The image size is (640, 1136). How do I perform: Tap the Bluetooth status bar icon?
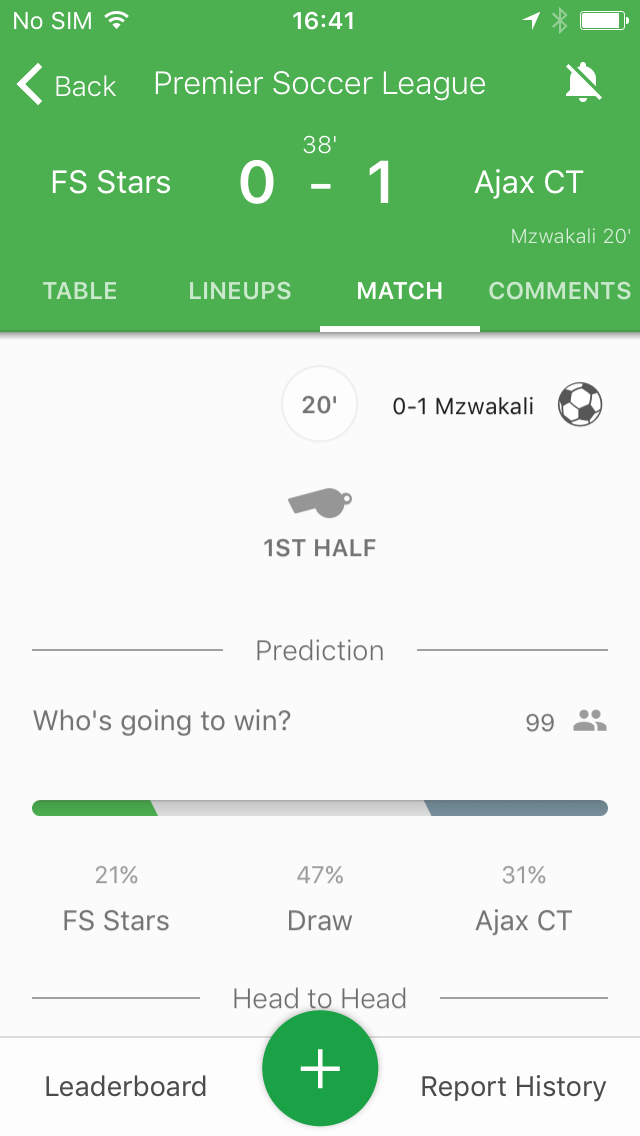[x=560, y=21]
